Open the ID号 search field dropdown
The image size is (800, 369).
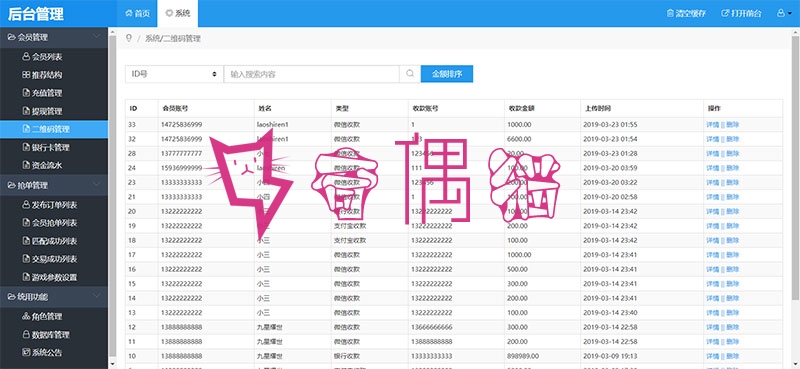click(174, 73)
